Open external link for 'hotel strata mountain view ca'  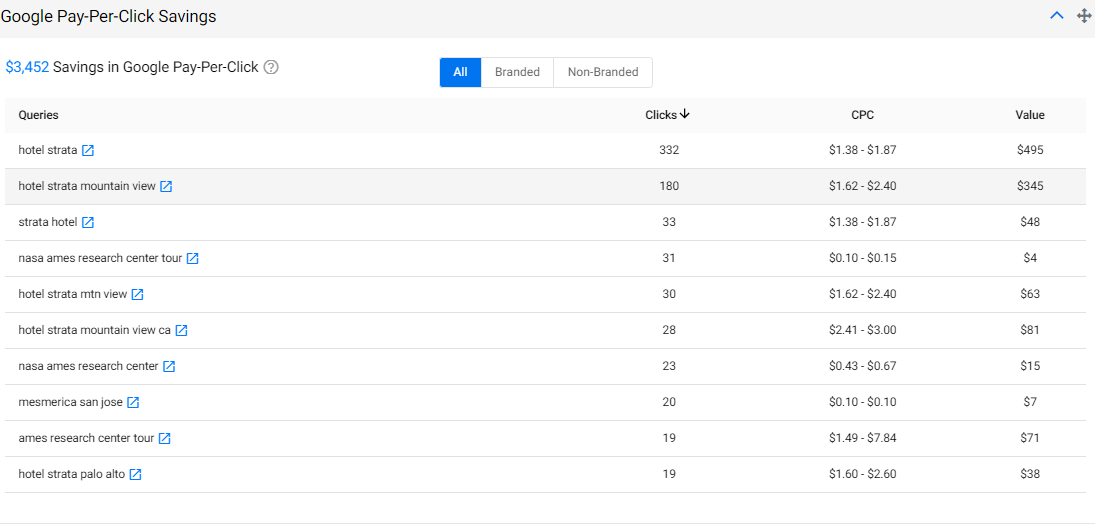[x=182, y=330]
